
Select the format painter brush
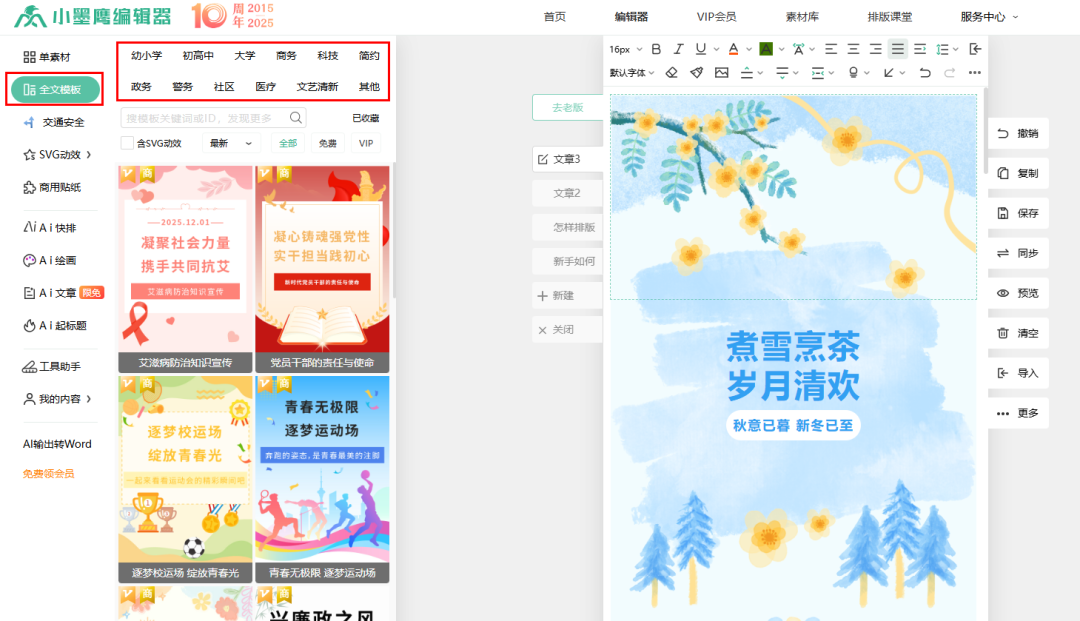click(696, 73)
